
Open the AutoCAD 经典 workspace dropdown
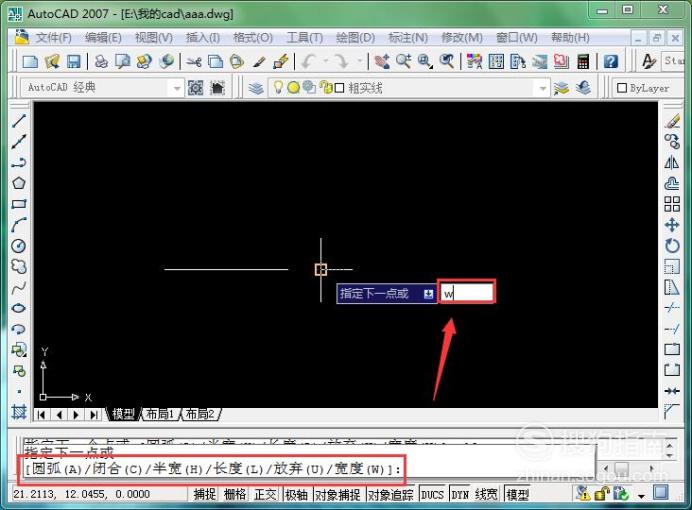[x=177, y=88]
